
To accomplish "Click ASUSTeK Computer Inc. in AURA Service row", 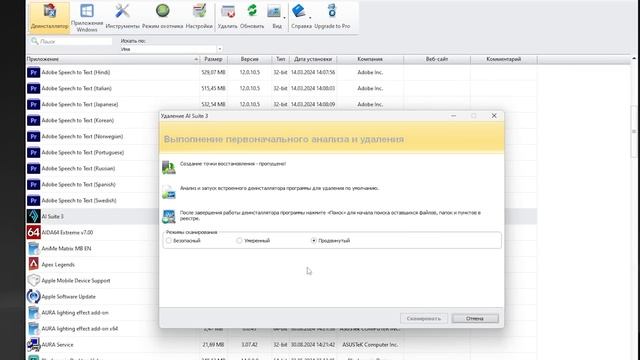I will pyautogui.click(x=370, y=344).
